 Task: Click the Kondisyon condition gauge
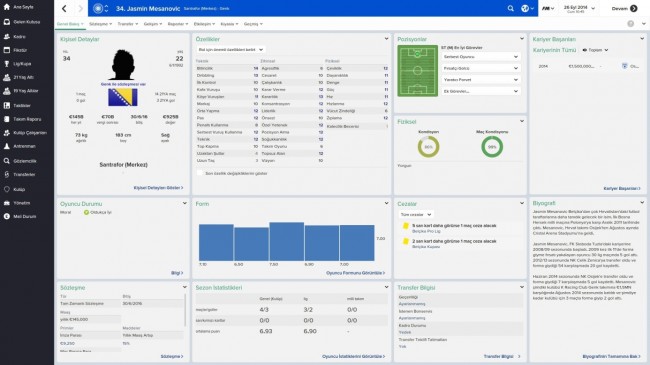coord(428,147)
